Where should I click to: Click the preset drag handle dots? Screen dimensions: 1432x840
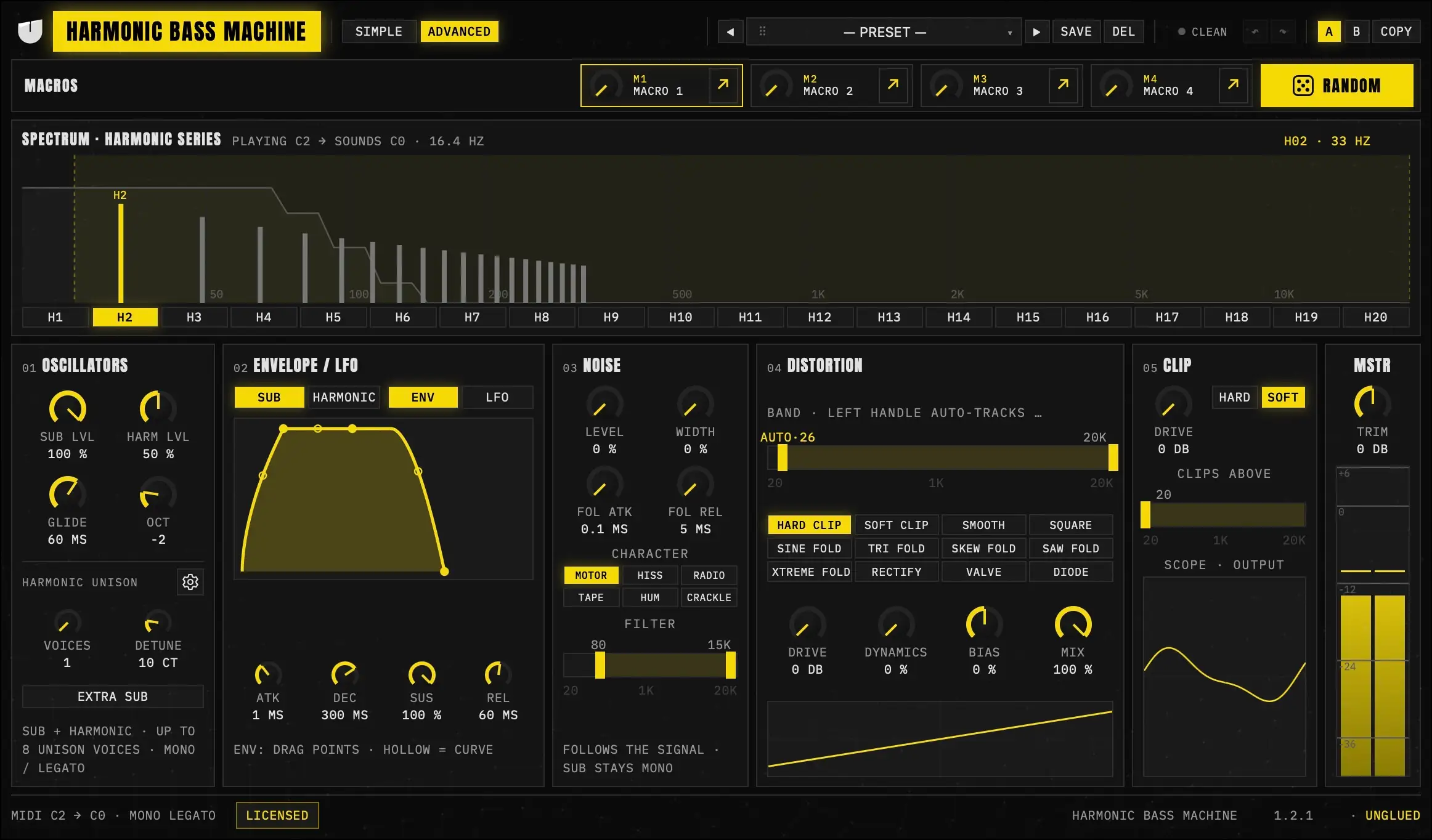coord(762,31)
